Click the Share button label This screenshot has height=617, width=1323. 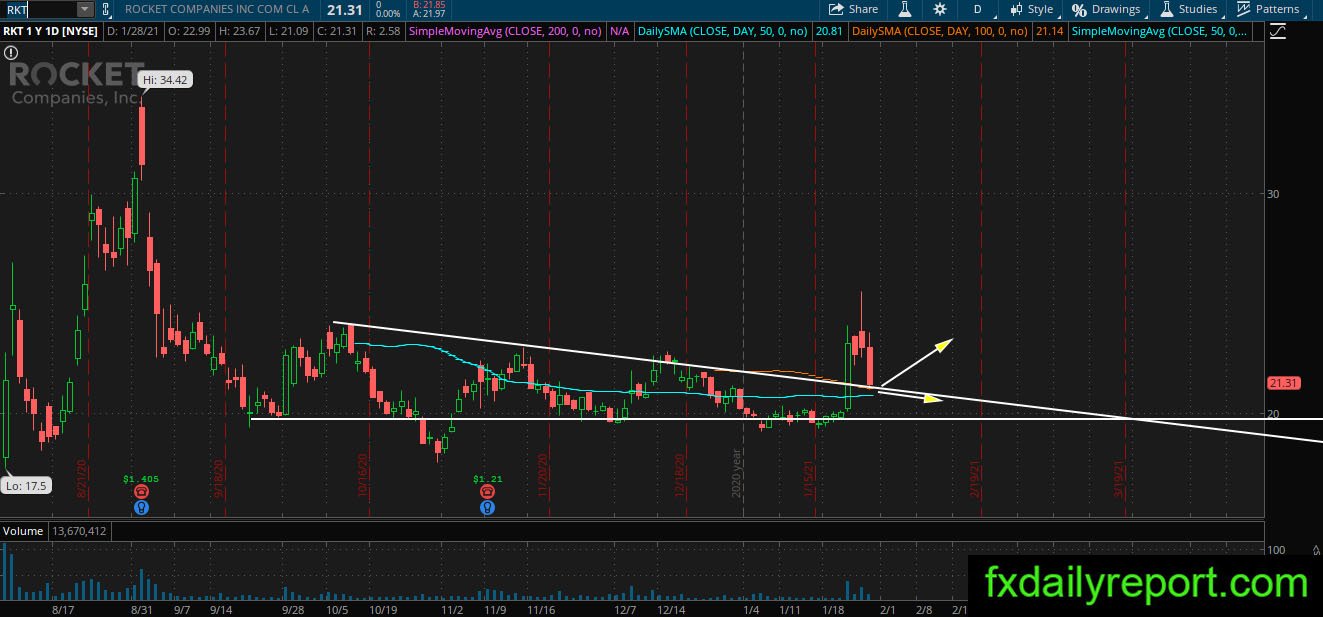[x=863, y=9]
